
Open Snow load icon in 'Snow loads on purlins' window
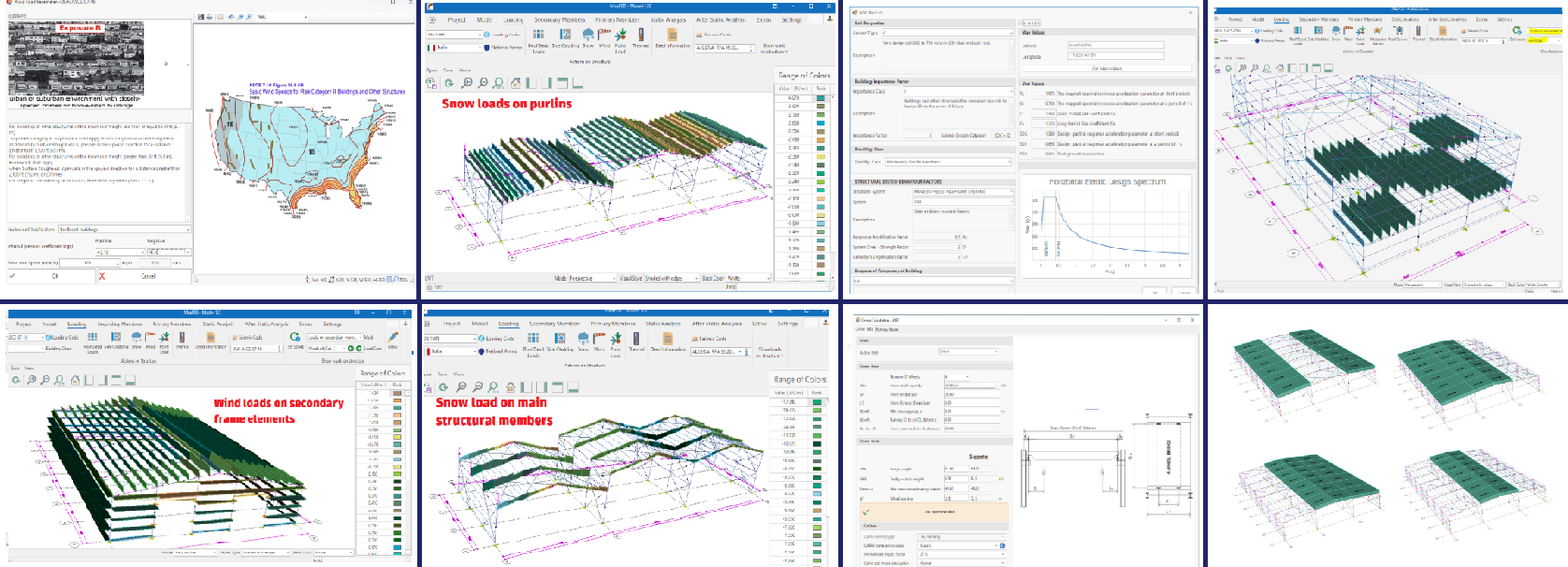[x=588, y=35]
